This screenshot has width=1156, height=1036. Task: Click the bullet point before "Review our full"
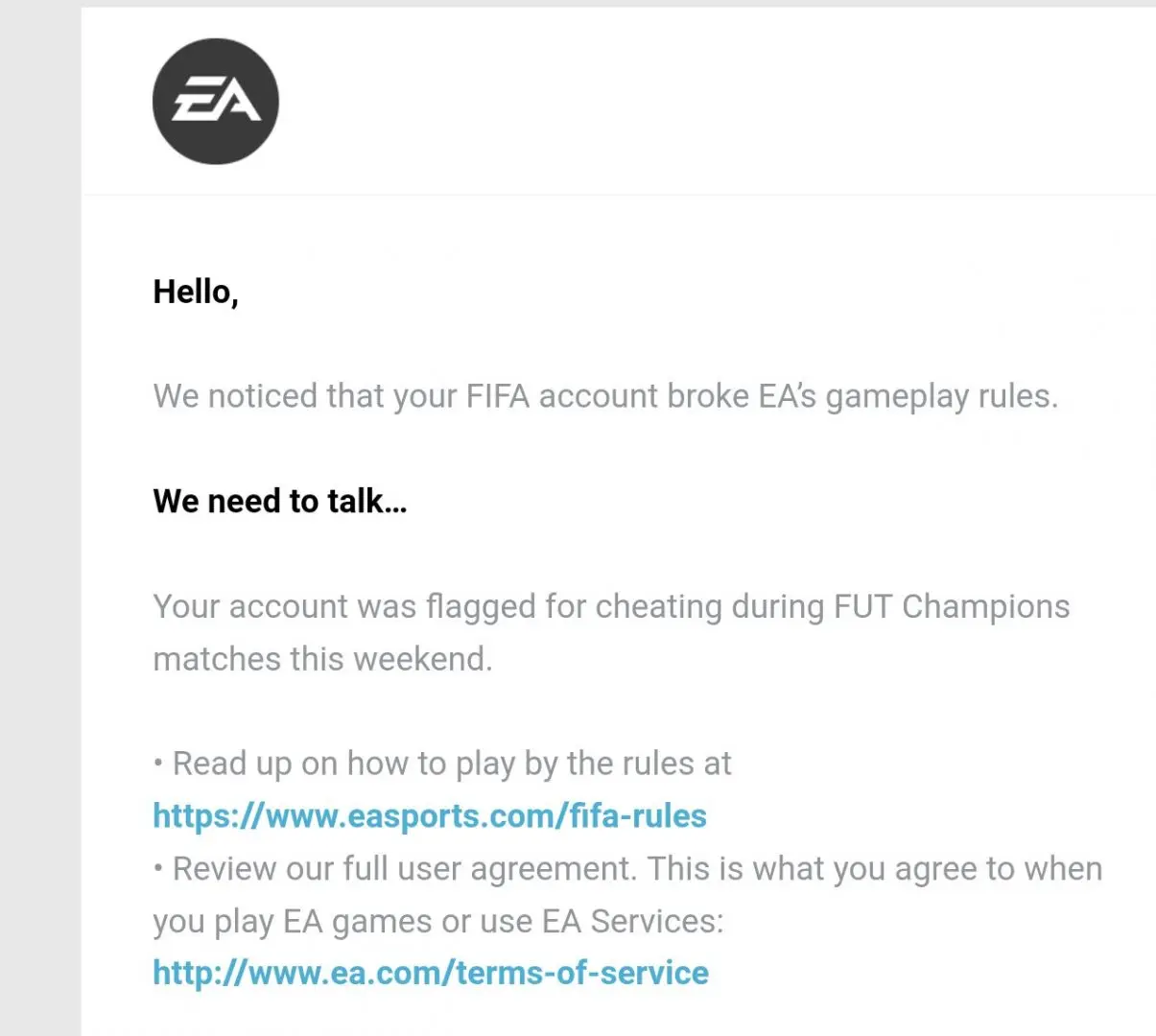coord(158,870)
